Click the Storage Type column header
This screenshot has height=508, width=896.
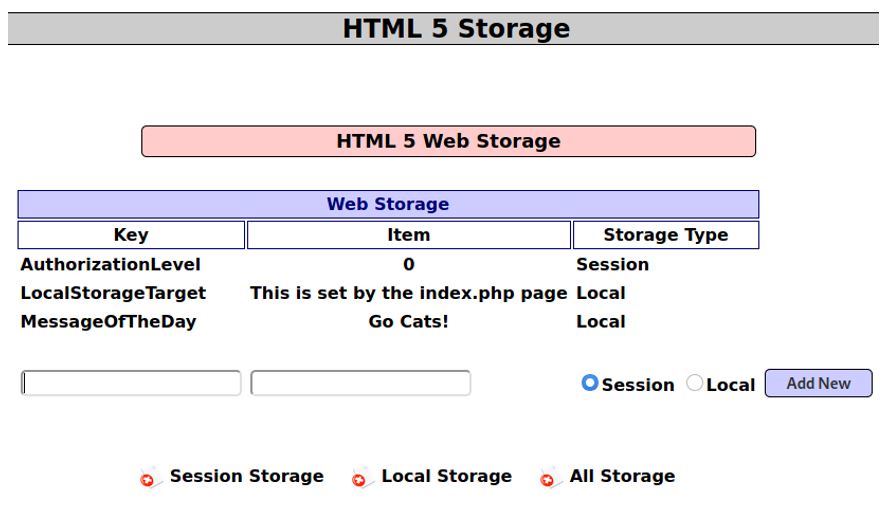665,236
